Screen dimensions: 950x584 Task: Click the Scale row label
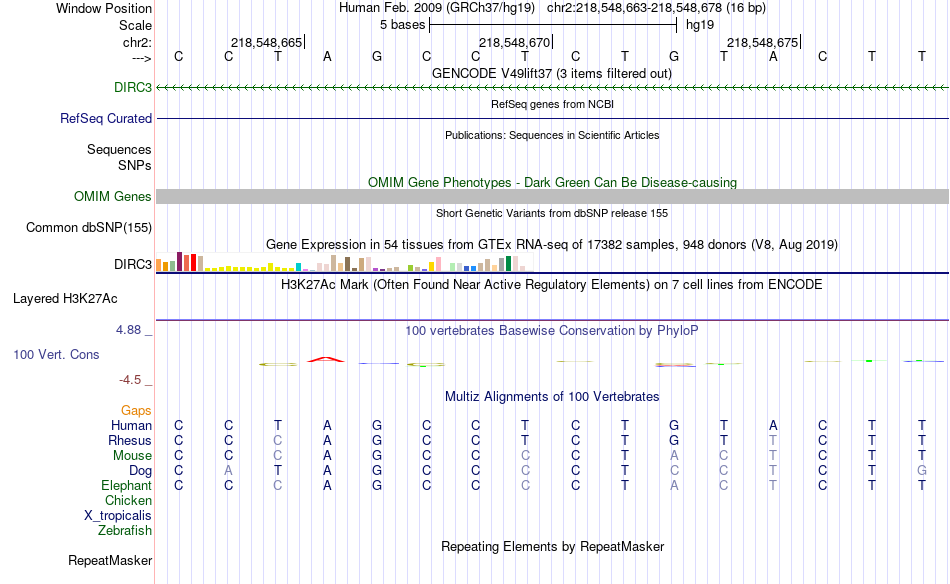(x=135, y=25)
